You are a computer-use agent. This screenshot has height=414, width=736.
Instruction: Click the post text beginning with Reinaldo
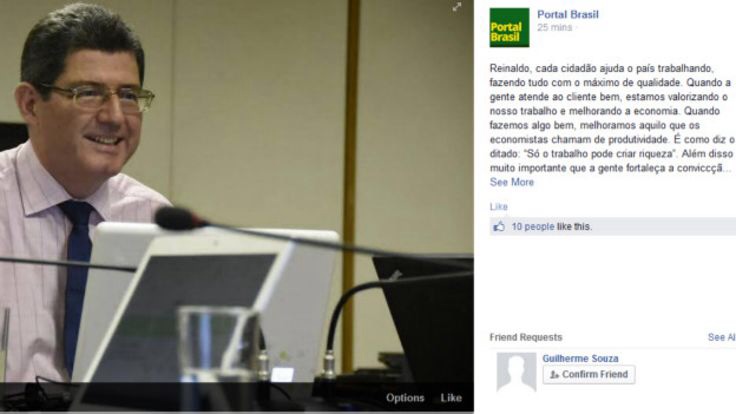[x=612, y=118]
